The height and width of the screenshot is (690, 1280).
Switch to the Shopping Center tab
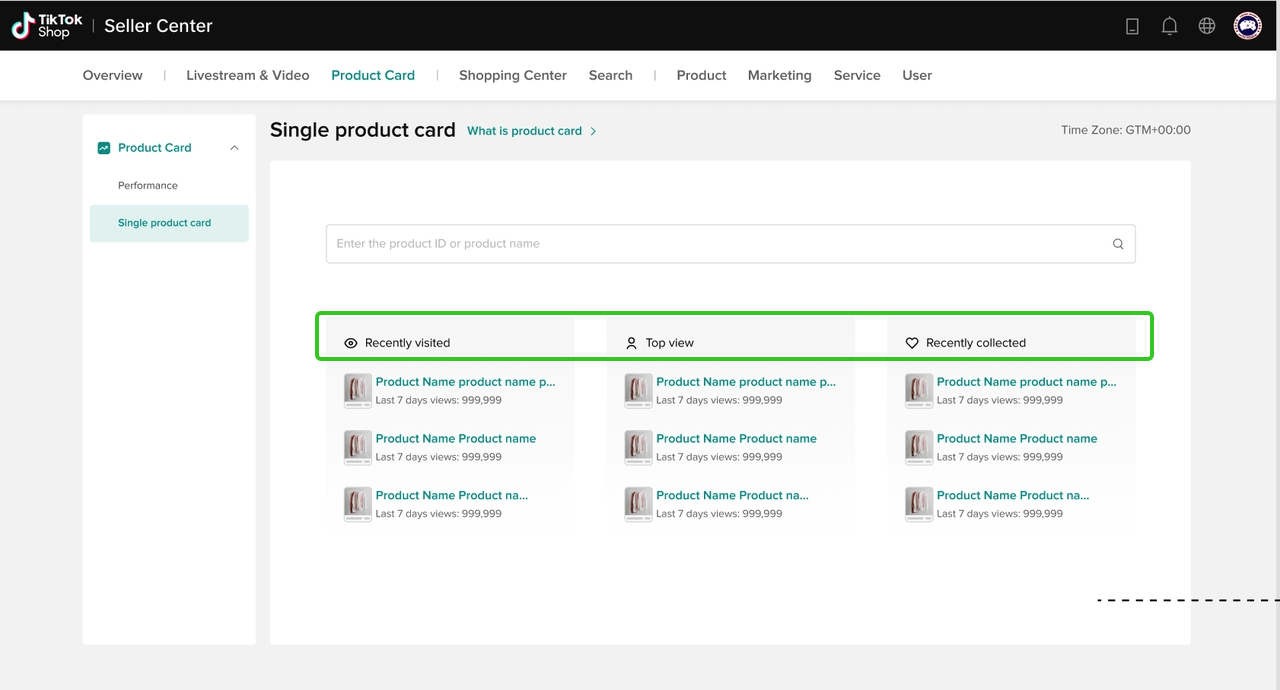[512, 75]
